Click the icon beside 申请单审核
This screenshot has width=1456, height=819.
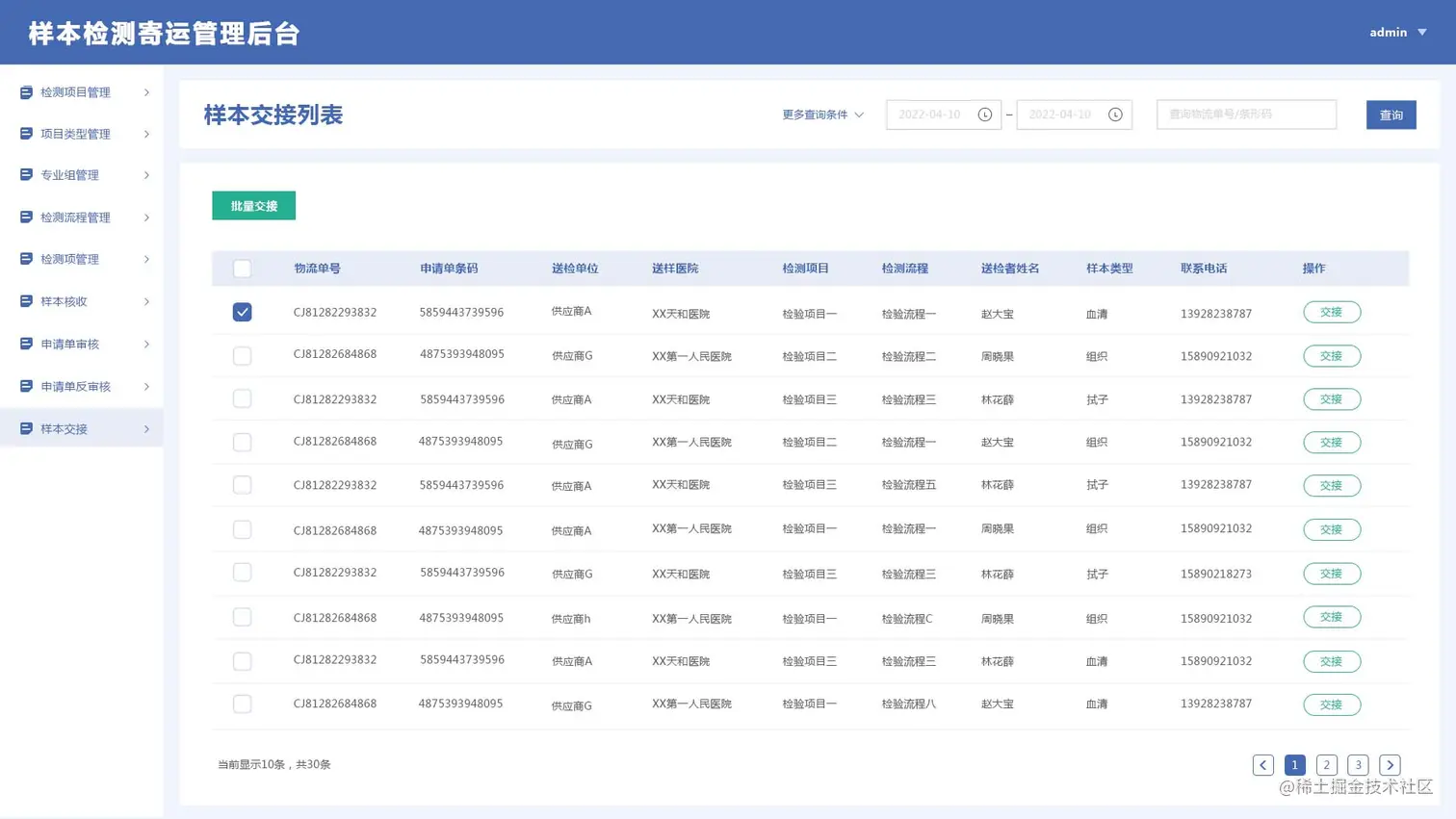coord(26,344)
